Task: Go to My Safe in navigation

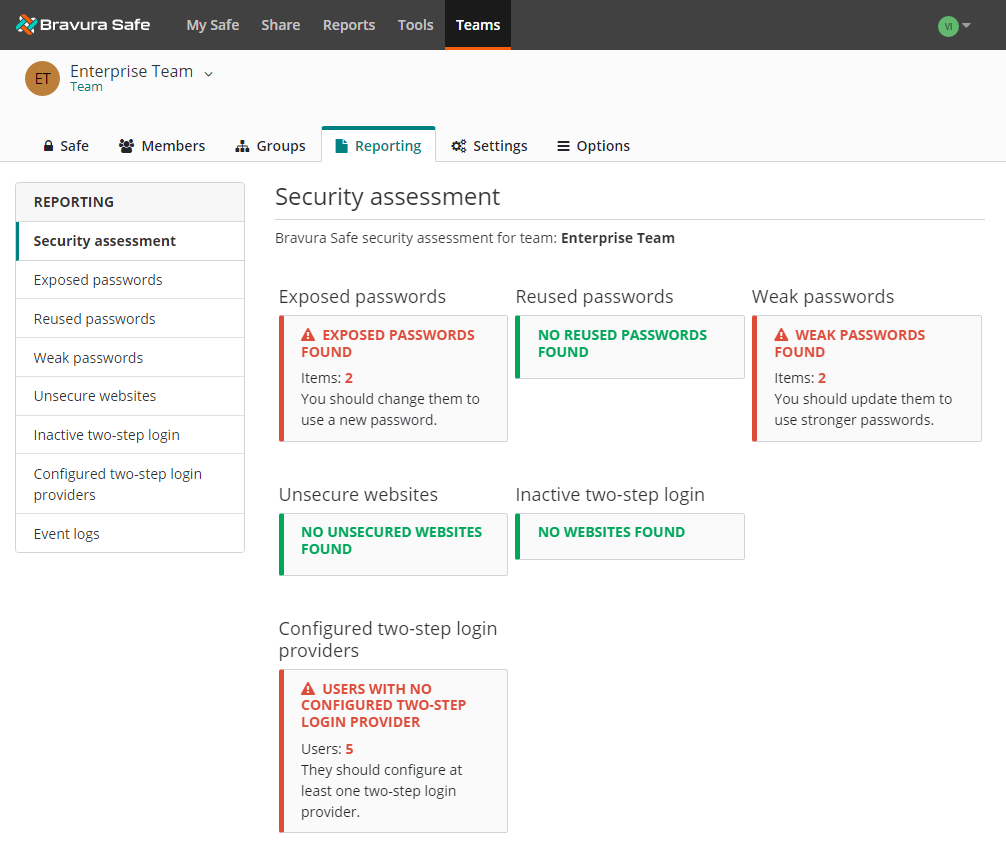Action: click(212, 25)
